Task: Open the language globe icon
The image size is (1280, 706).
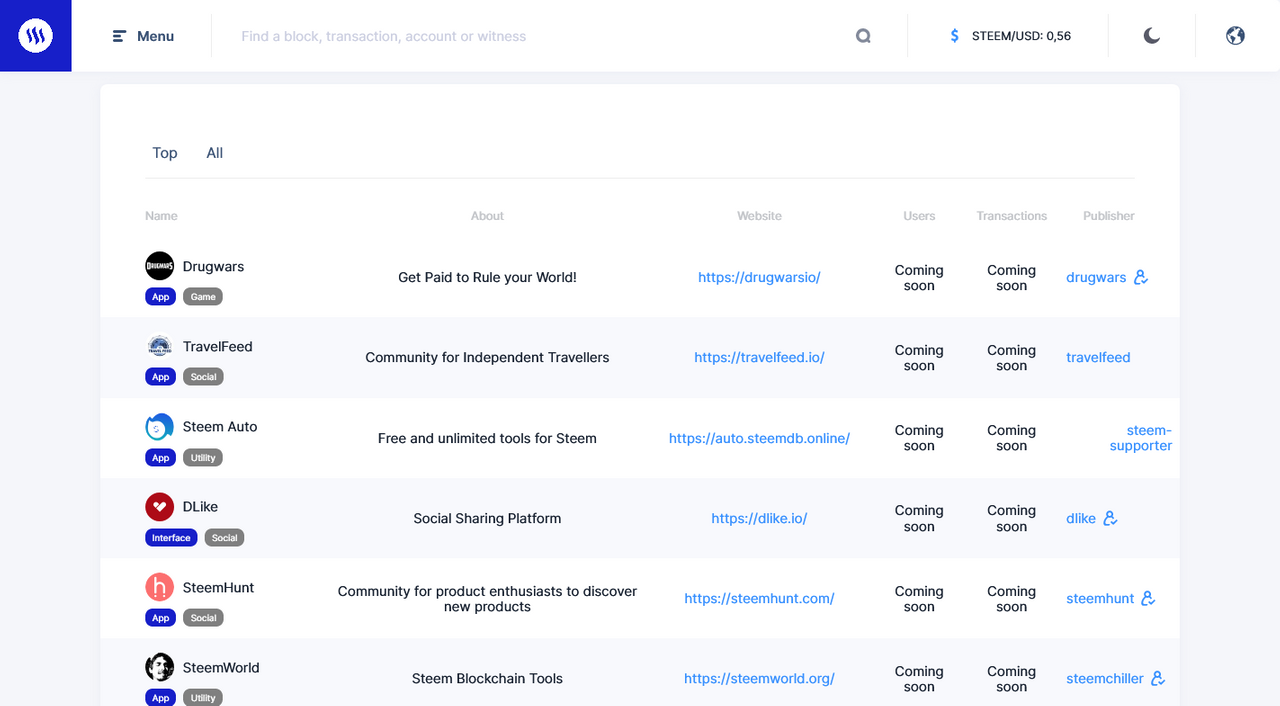Action: tap(1235, 36)
